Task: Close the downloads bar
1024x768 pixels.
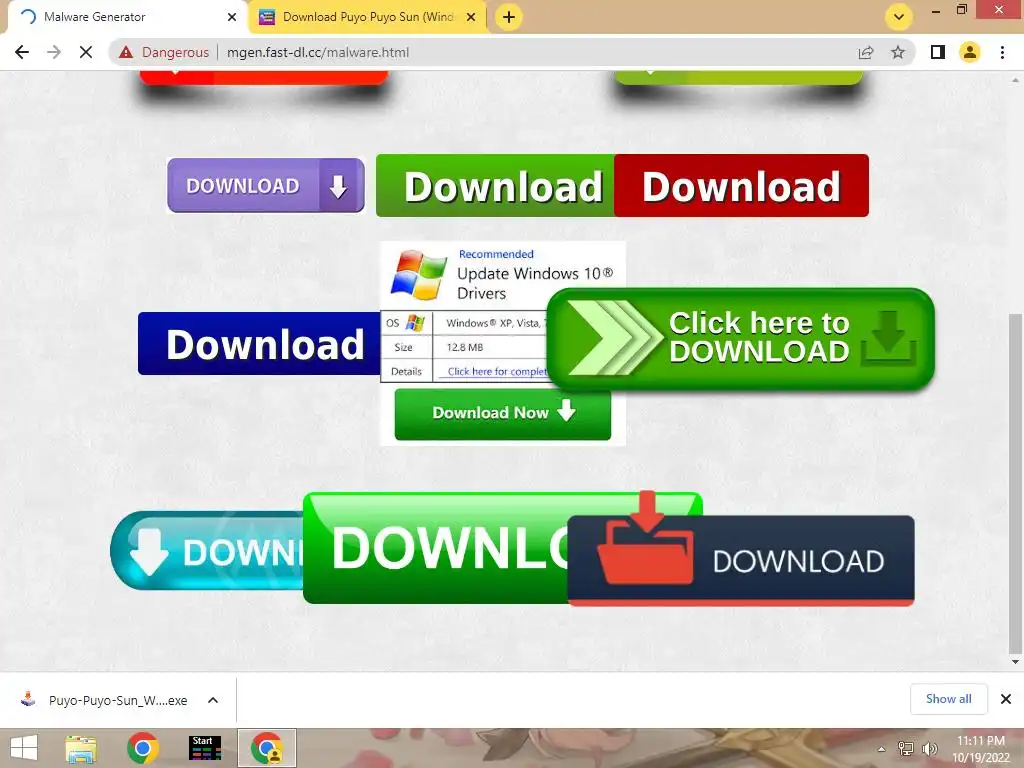Action: (1006, 699)
